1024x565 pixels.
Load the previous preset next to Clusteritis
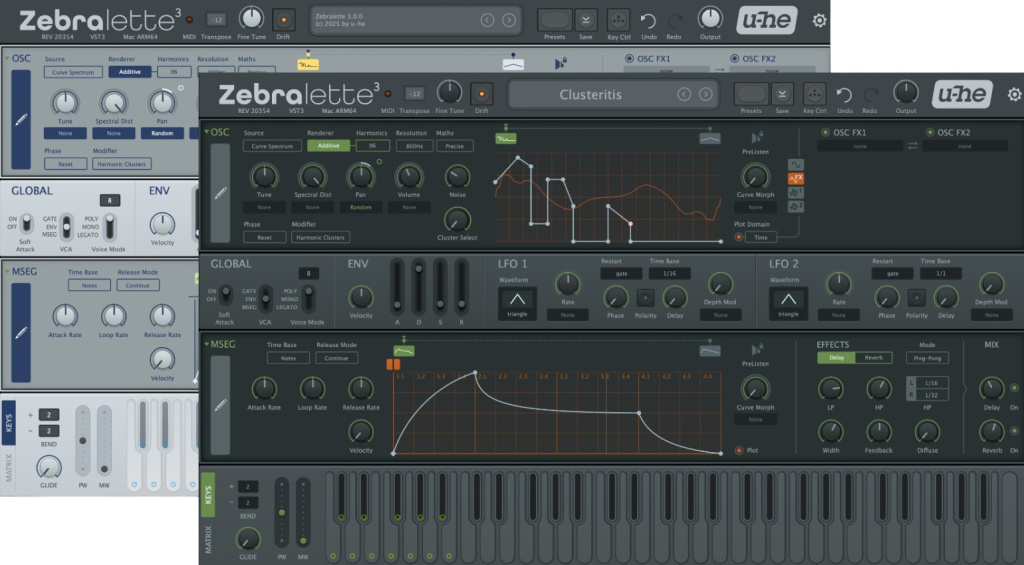click(684, 95)
